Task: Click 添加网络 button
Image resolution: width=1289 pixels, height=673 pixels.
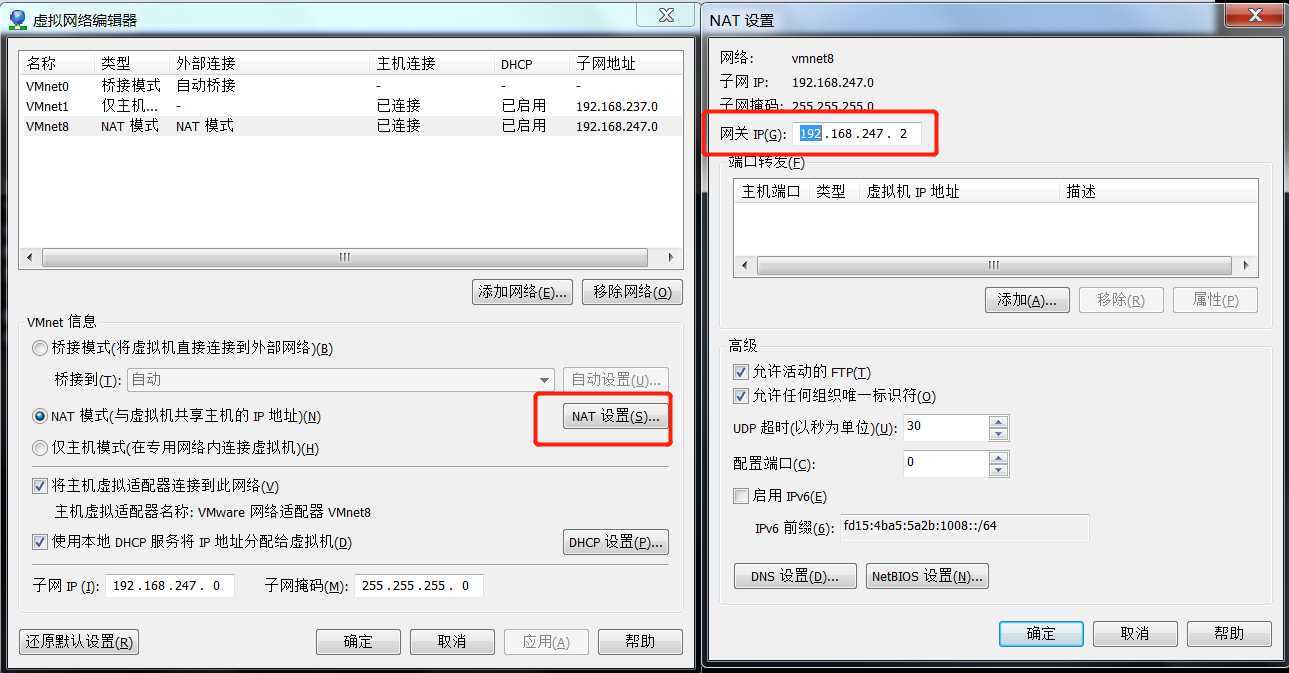Action: 523,292
